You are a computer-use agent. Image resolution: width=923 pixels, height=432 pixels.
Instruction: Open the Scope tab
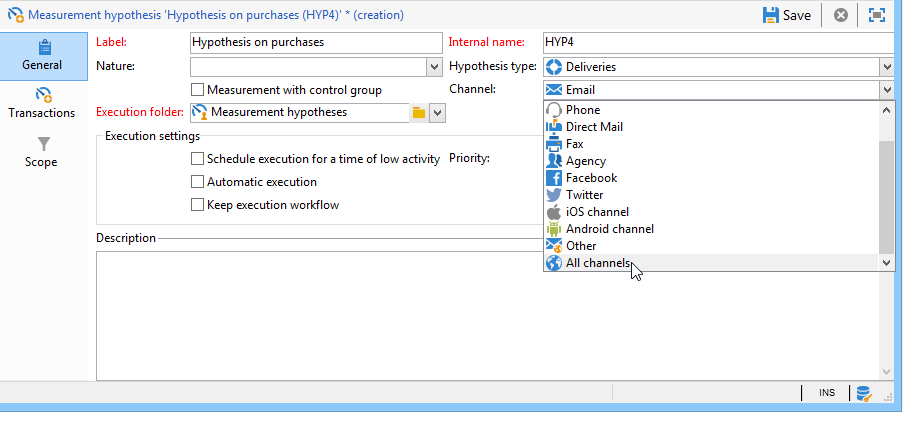tap(41, 152)
